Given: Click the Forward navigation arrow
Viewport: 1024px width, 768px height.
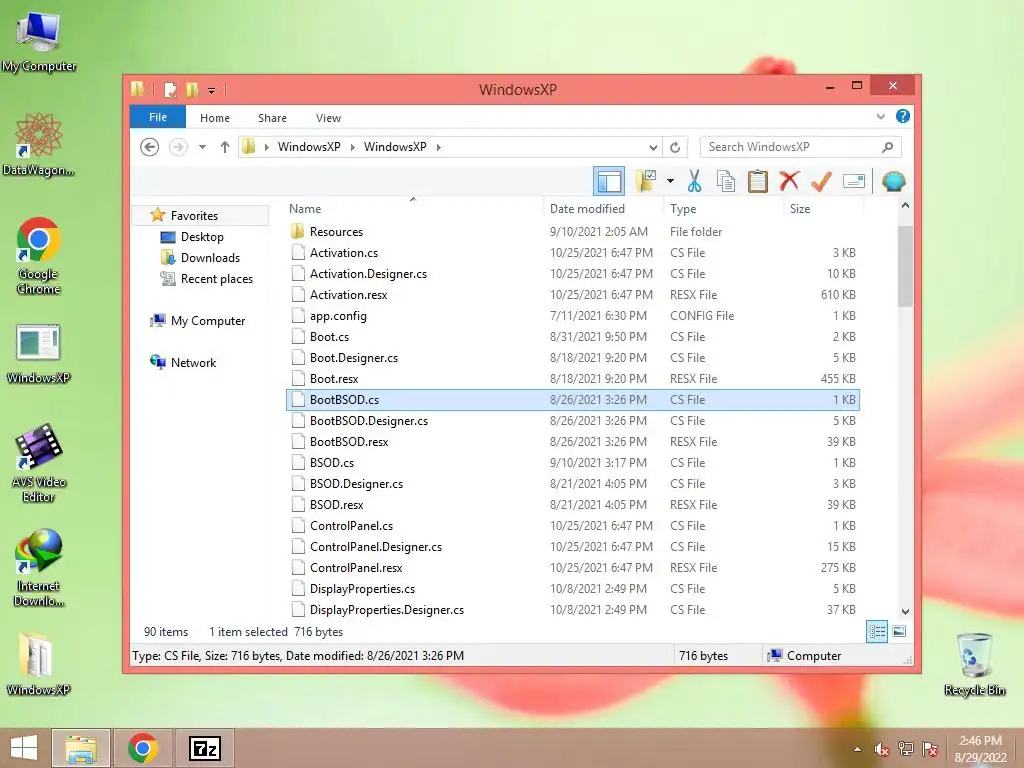Looking at the screenshot, I should coord(178,147).
